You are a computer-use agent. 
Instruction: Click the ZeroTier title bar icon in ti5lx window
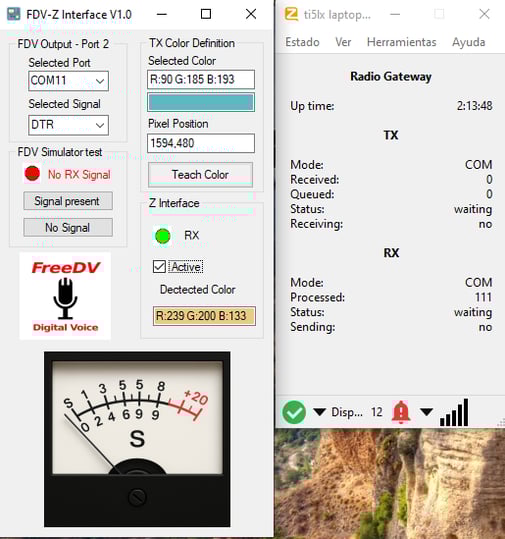coord(291,14)
